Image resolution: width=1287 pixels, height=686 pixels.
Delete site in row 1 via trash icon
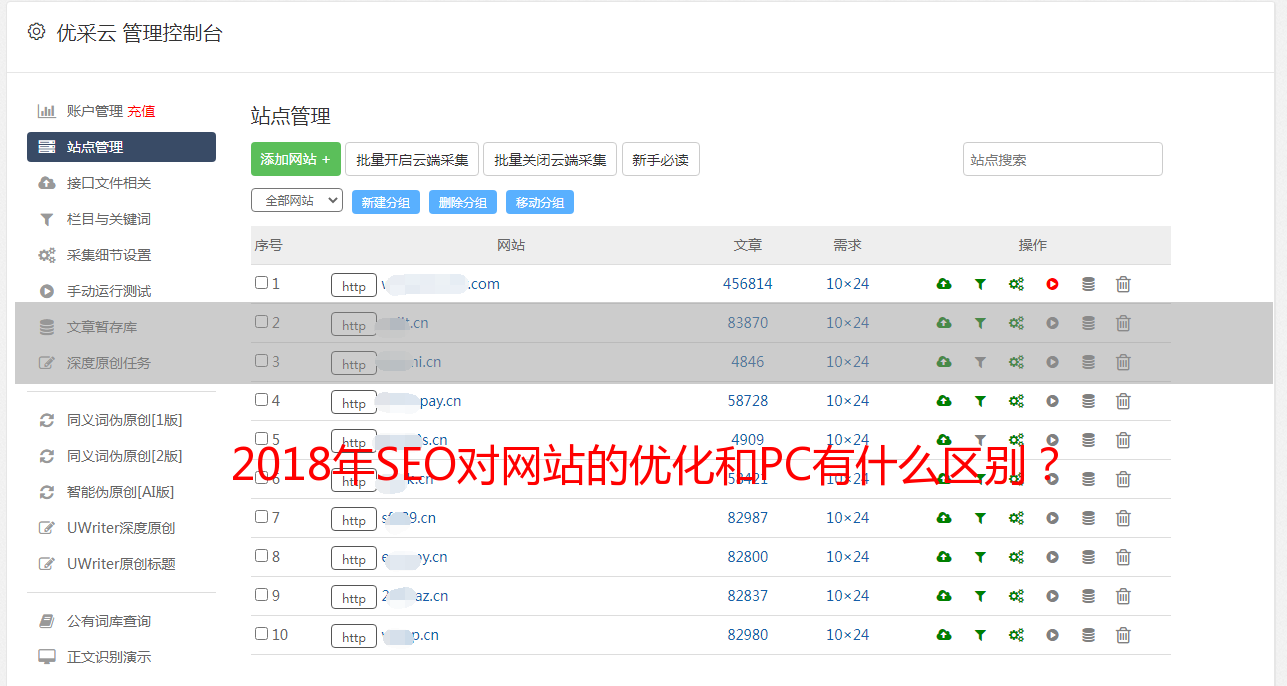coord(1123,284)
